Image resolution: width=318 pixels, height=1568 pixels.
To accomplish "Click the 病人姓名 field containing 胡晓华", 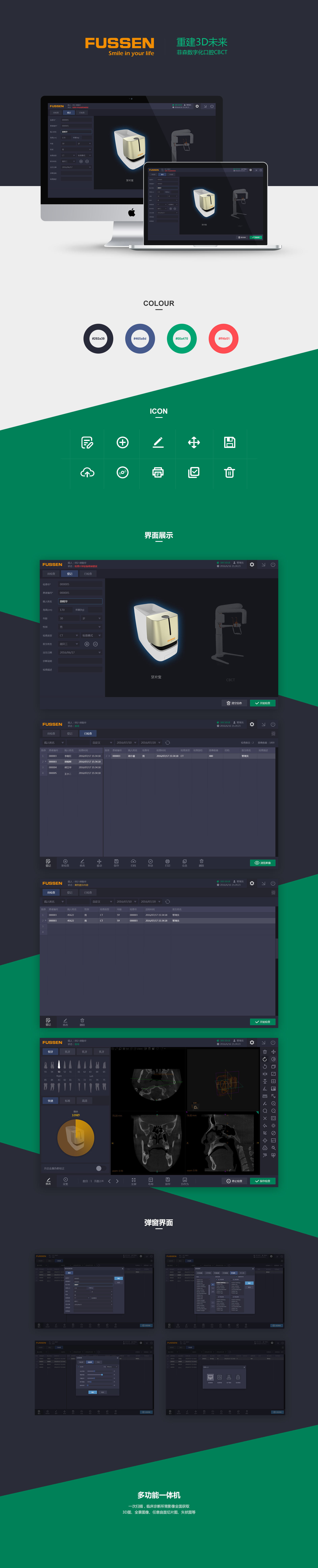I will [x=80, y=601].
